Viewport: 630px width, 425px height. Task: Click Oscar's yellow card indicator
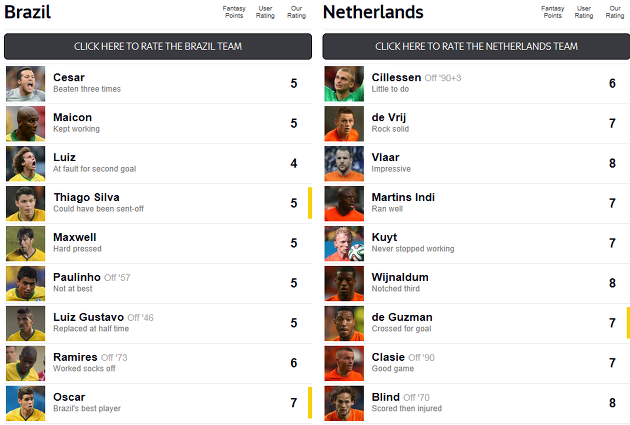(x=310, y=403)
